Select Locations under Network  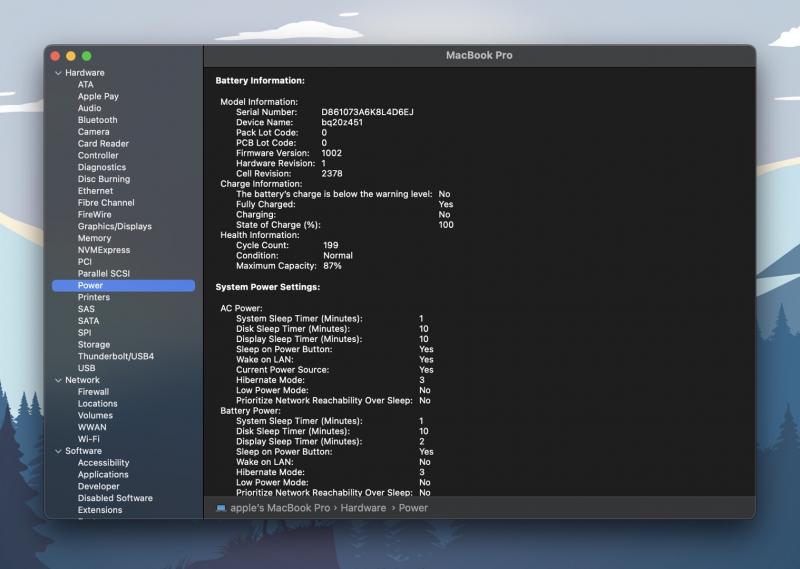click(x=97, y=404)
